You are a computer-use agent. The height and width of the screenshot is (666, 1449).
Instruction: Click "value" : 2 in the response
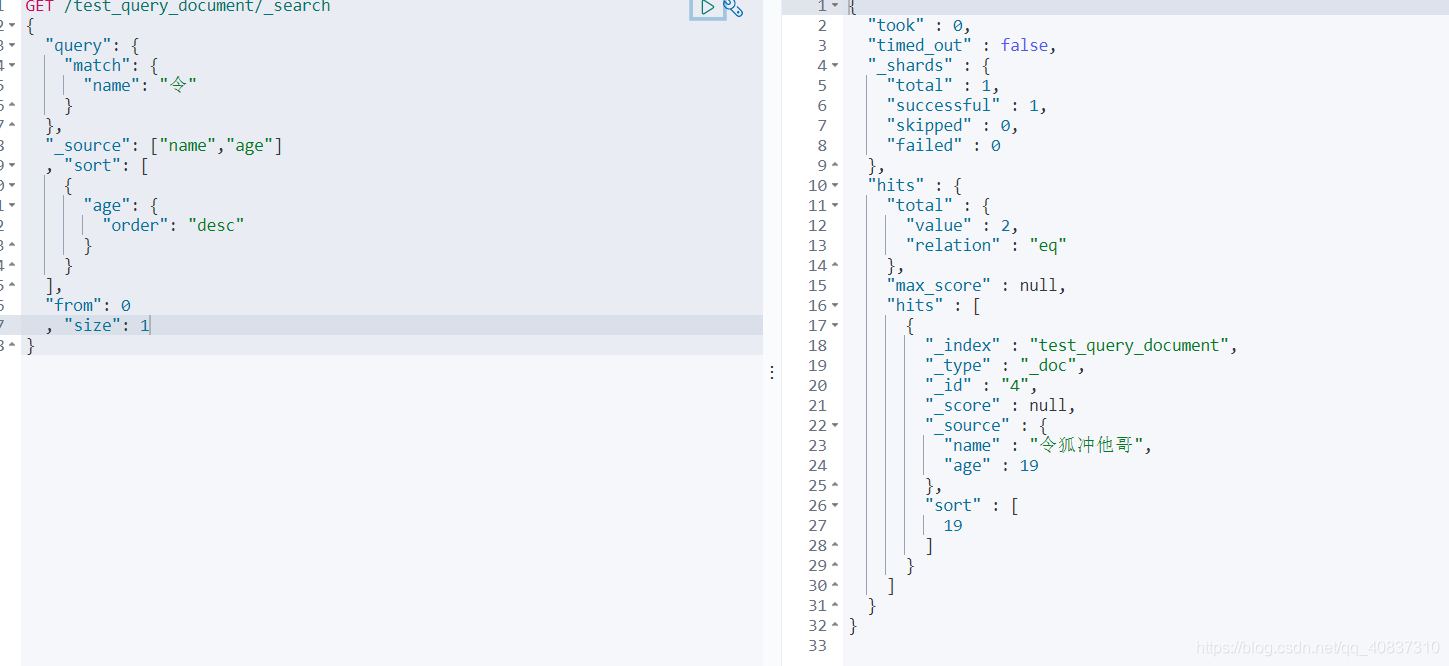pyautogui.click(x=962, y=225)
